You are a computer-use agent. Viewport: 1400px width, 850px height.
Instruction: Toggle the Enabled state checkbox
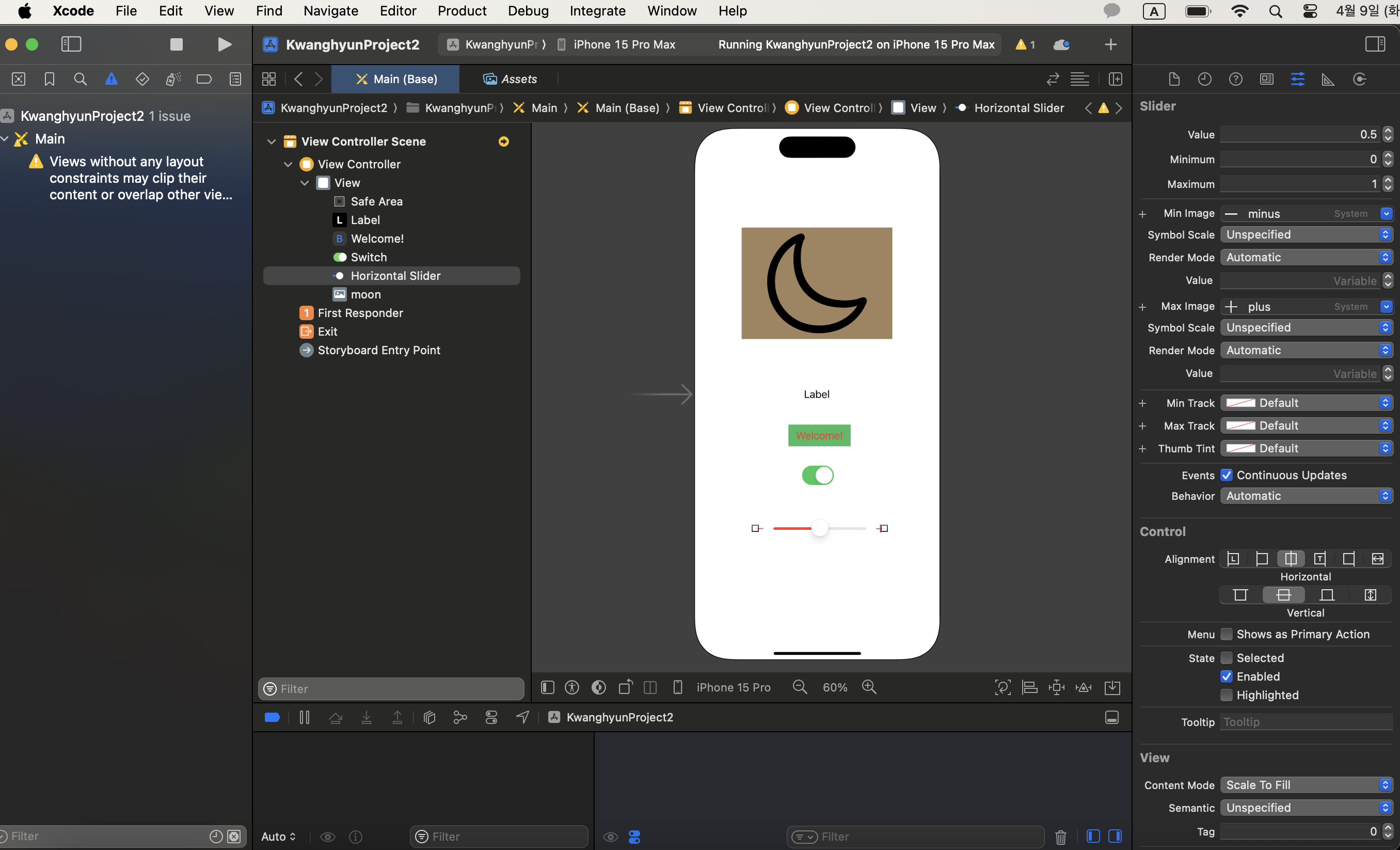click(x=1226, y=676)
